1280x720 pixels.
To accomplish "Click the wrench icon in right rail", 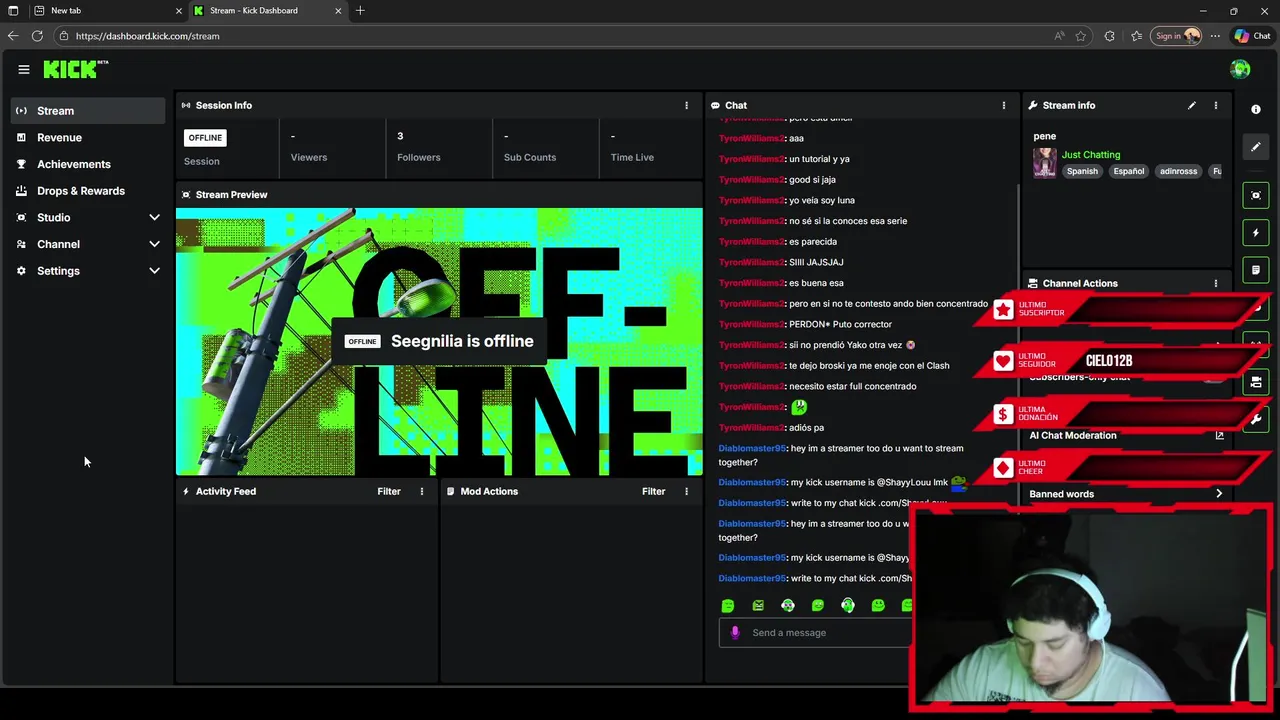I will 1256,420.
